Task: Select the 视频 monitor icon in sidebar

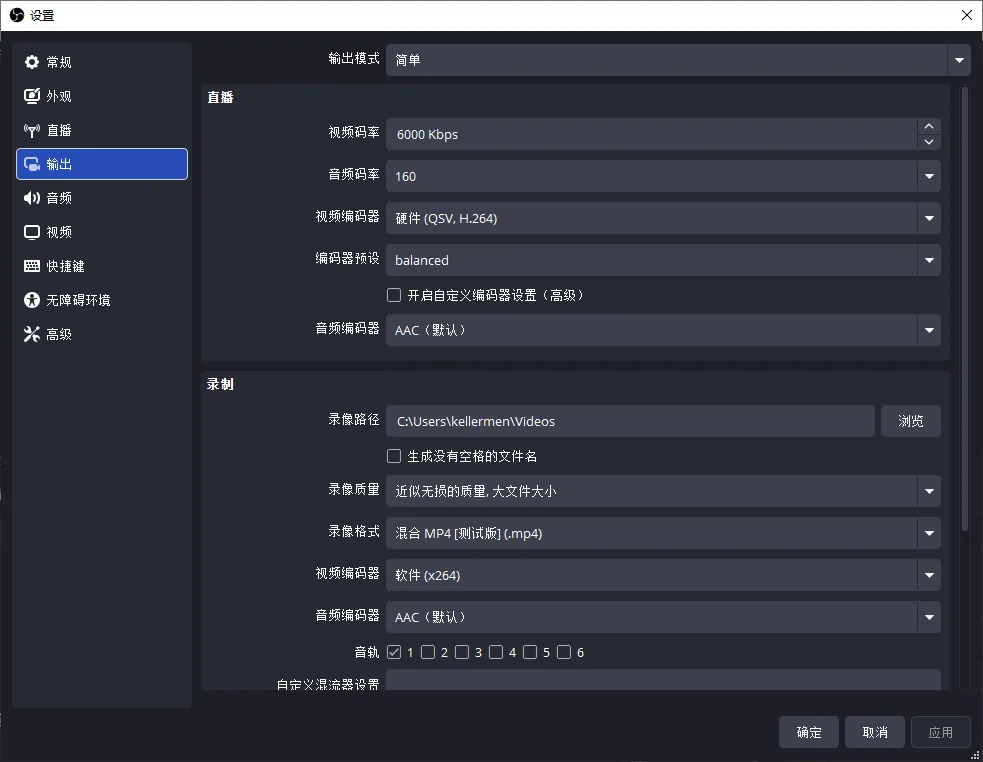Action: (x=32, y=232)
